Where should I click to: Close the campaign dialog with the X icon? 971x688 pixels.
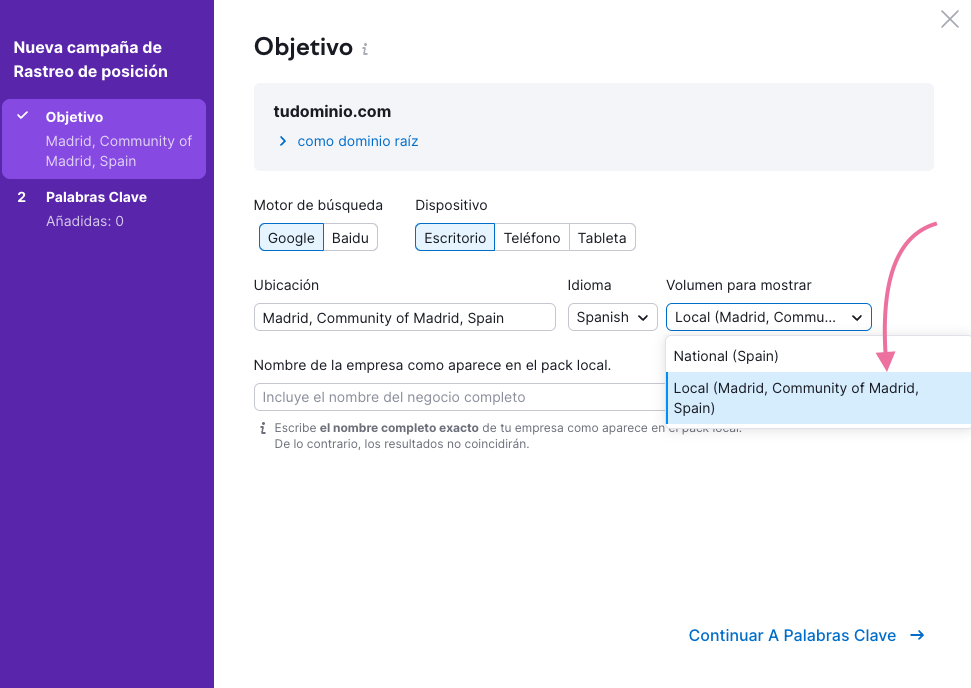click(949, 19)
